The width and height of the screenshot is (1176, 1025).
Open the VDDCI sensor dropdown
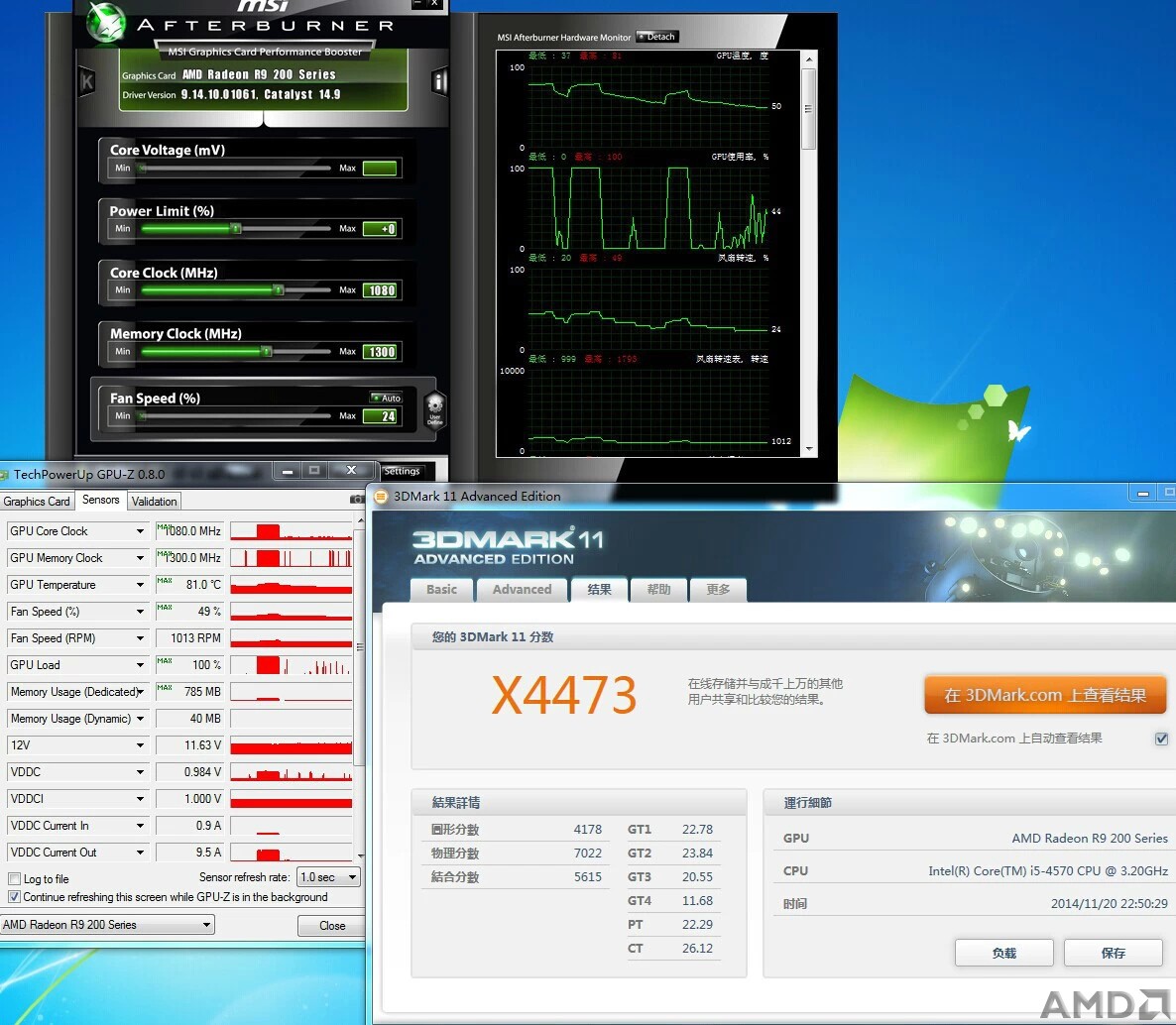140,799
